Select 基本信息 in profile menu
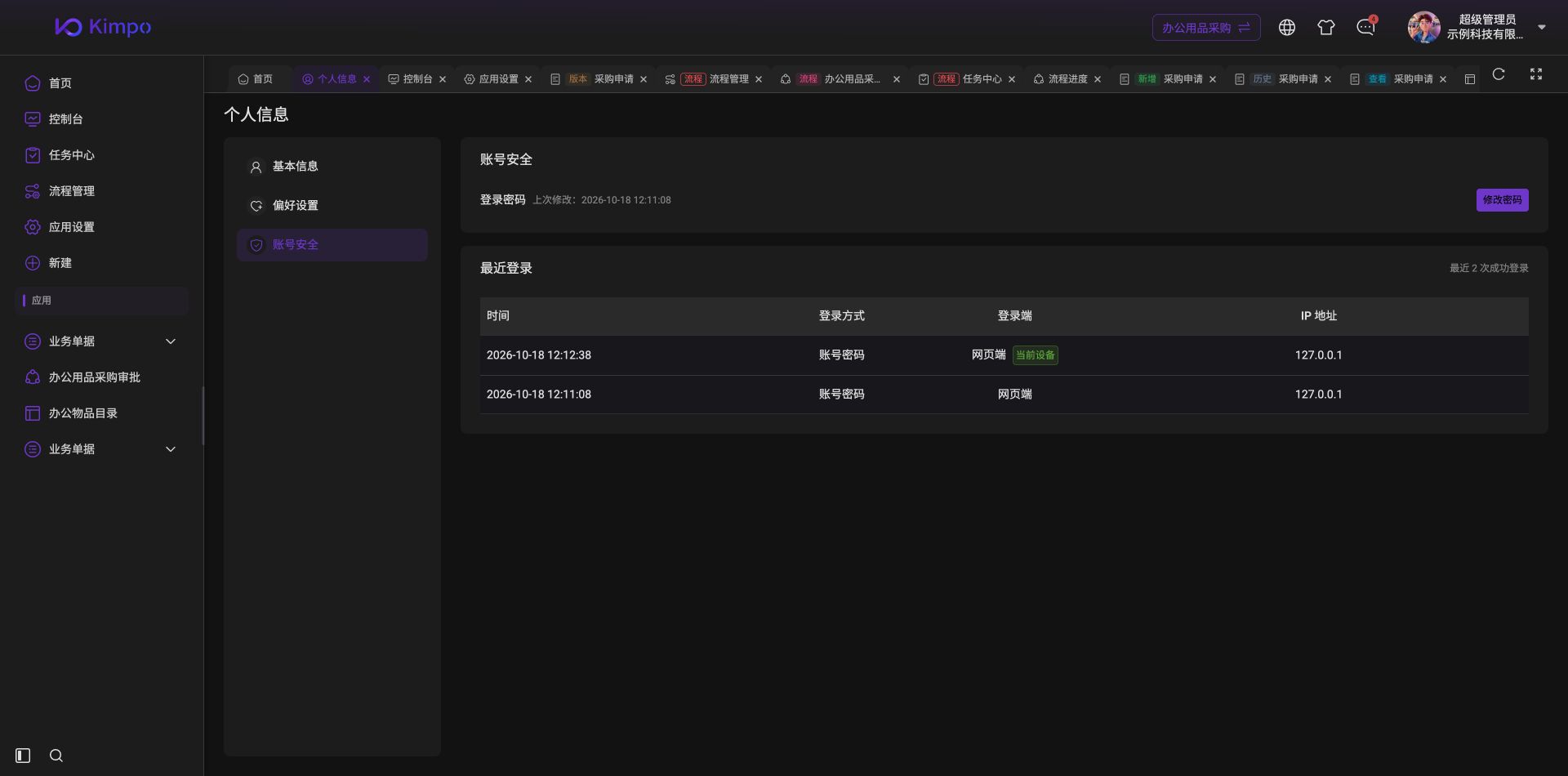The width and height of the screenshot is (1568, 776). (x=332, y=167)
